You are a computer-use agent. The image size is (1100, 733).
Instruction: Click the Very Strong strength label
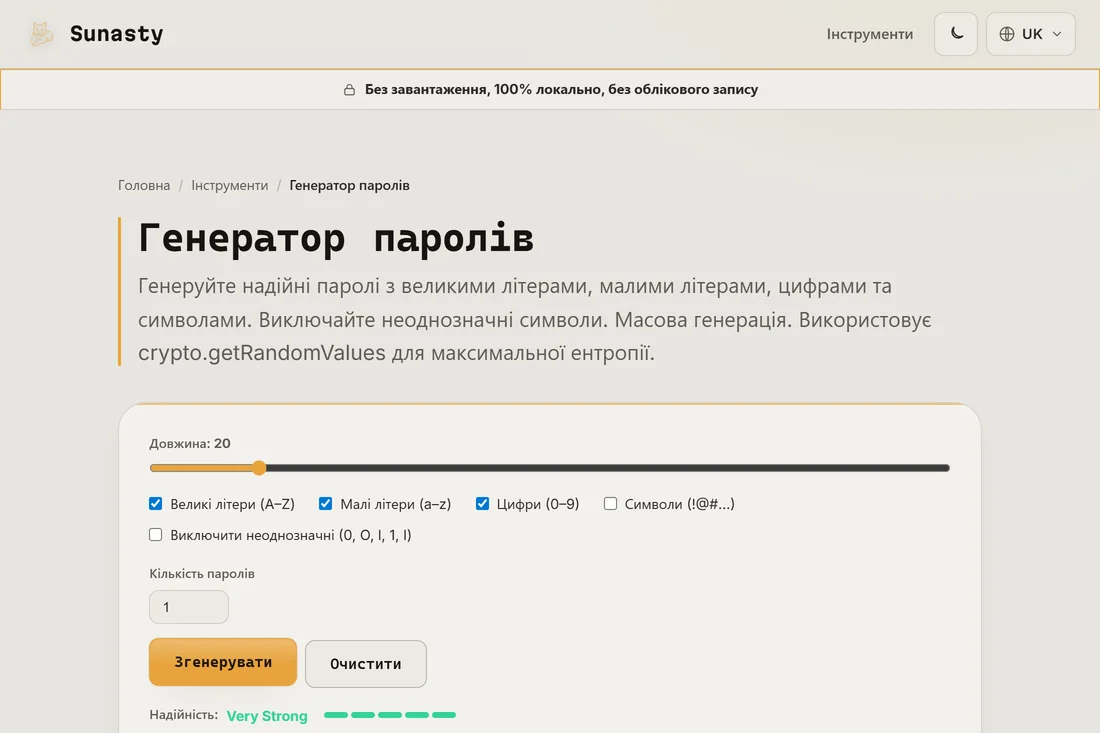pos(267,716)
